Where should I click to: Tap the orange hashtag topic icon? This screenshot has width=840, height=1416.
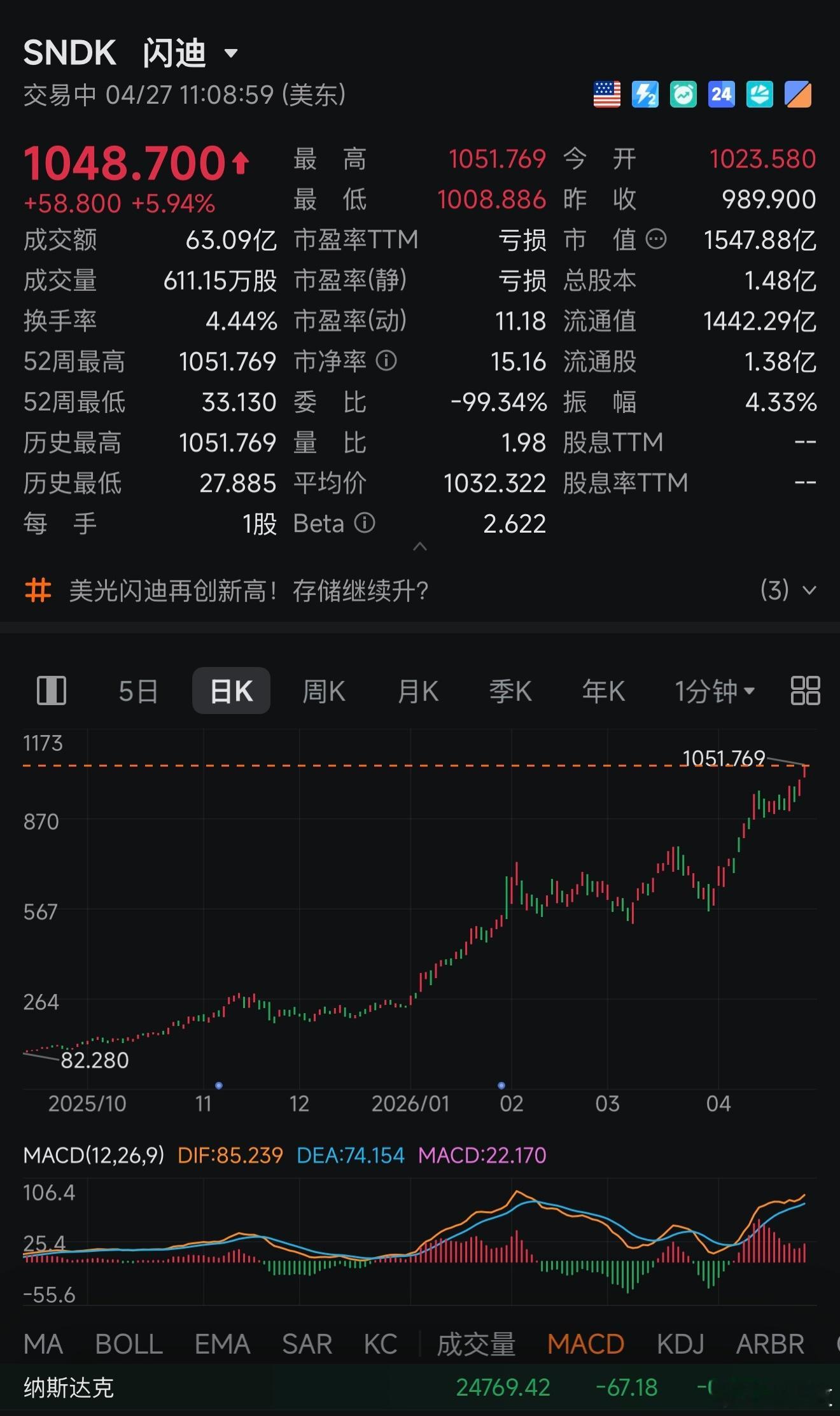click(38, 590)
